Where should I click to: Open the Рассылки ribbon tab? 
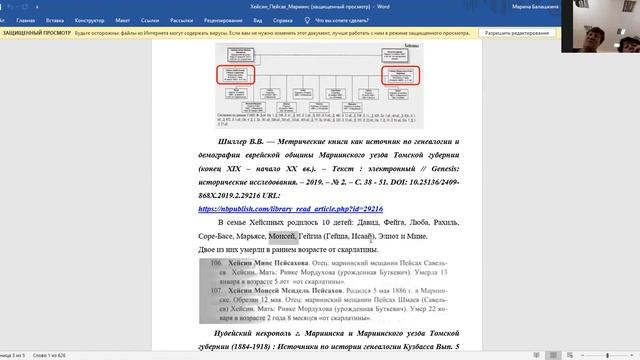pyautogui.click(x=181, y=20)
